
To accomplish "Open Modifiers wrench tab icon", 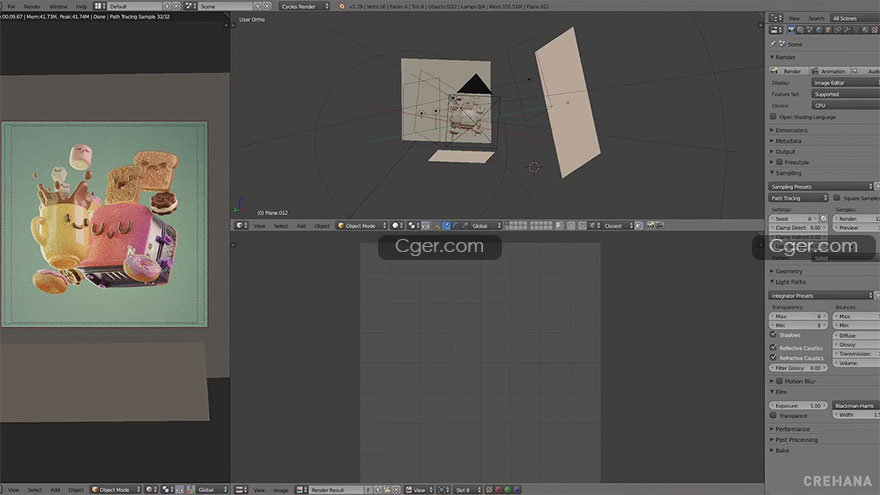I will pos(846,30).
